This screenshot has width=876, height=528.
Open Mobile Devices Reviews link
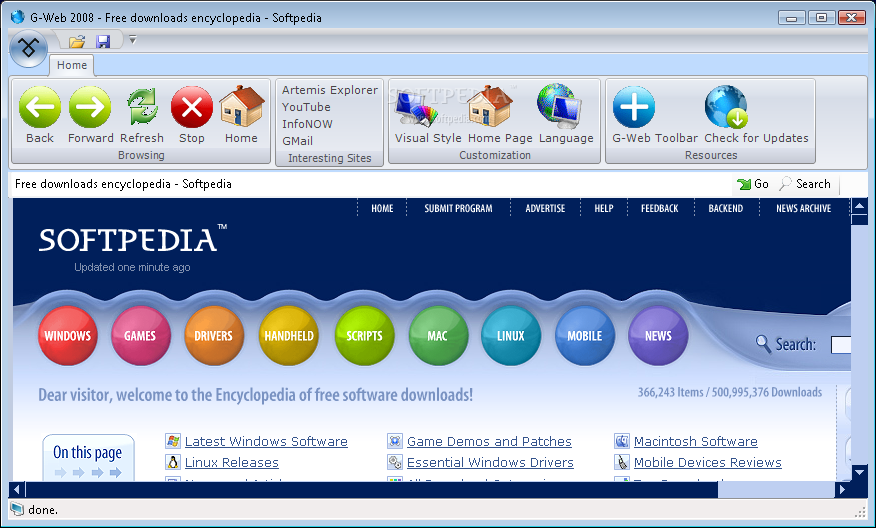point(707,463)
